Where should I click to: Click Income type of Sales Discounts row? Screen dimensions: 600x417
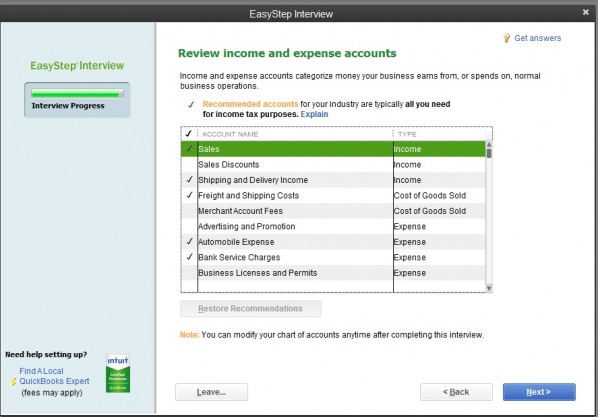coord(408,165)
